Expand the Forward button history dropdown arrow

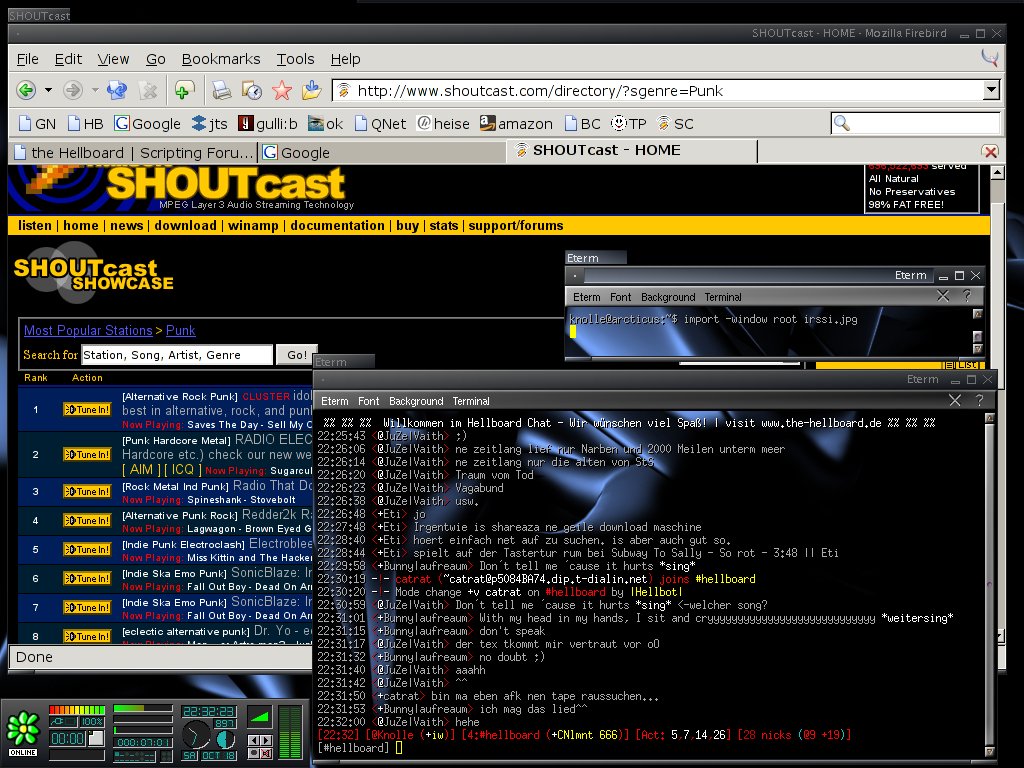coord(94,91)
